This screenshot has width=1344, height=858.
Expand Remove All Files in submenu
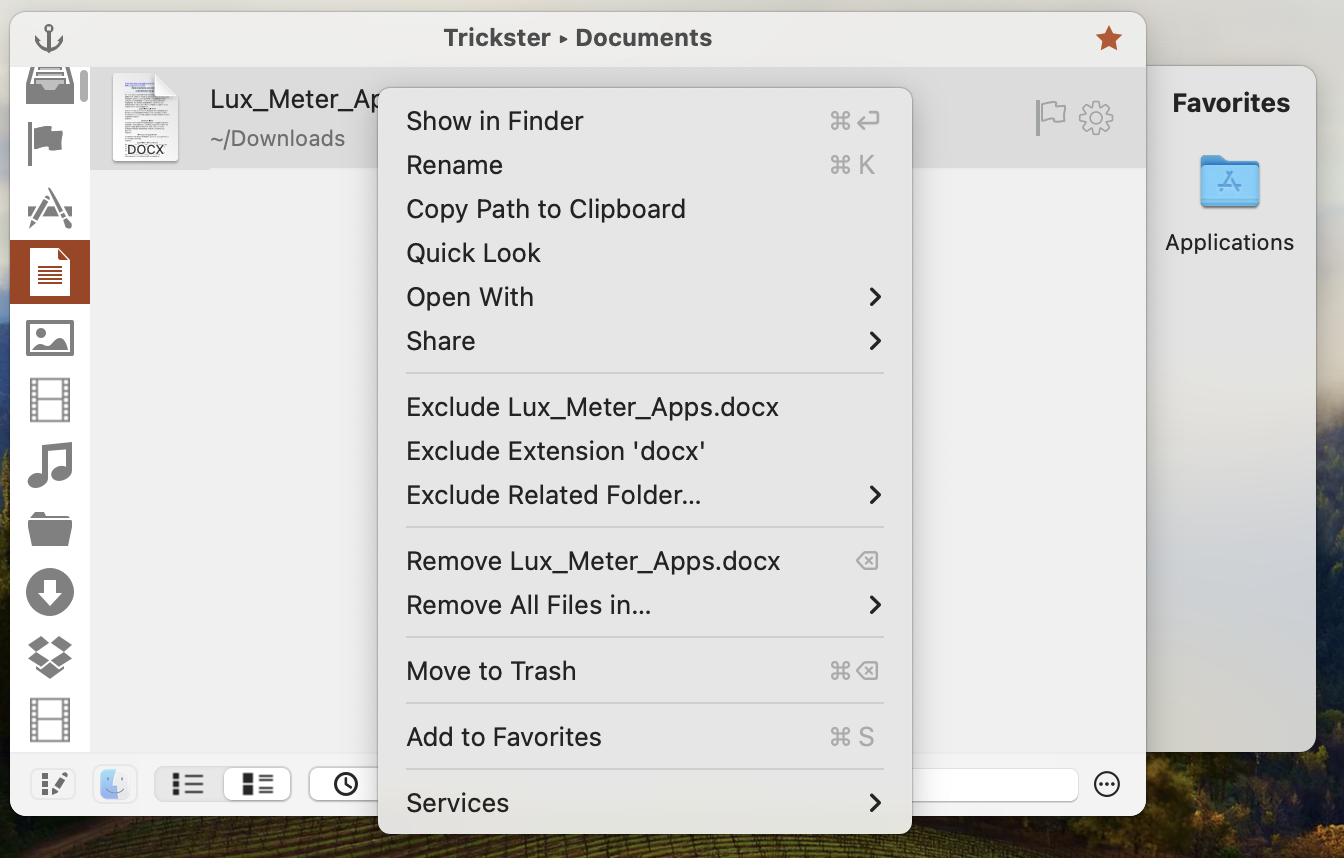tap(645, 605)
